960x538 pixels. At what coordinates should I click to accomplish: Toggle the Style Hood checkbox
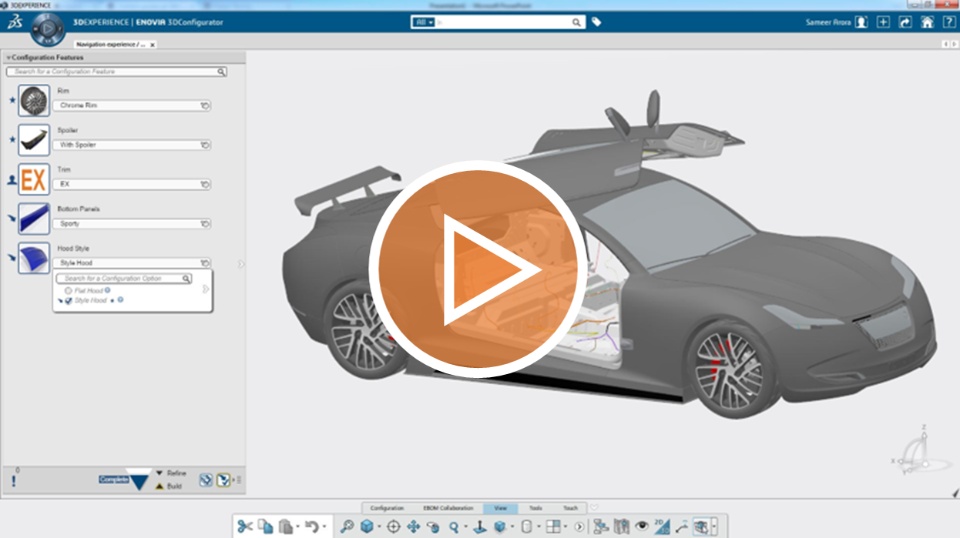(x=68, y=300)
